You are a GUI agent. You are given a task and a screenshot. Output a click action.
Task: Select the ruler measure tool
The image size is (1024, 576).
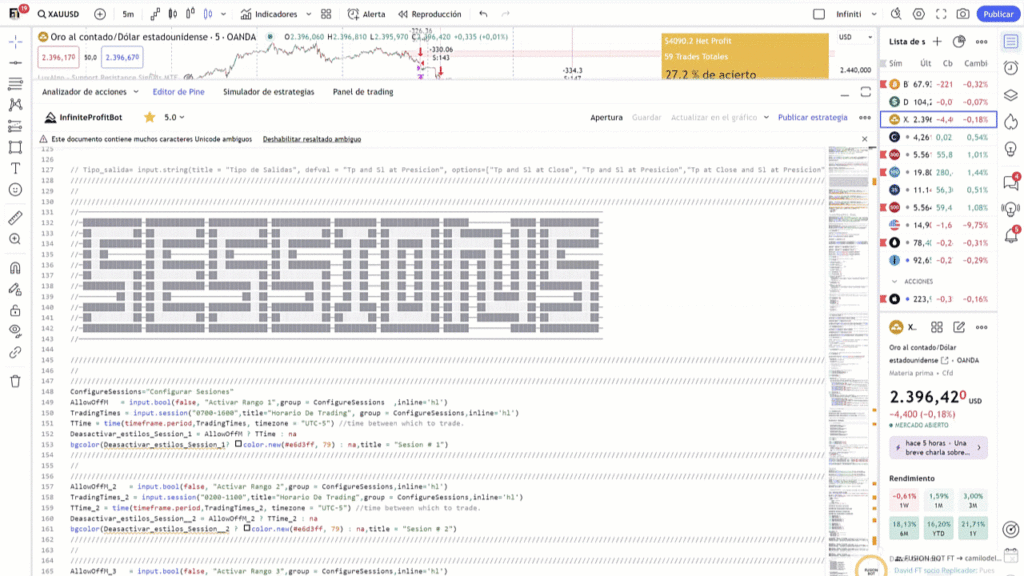[15, 217]
